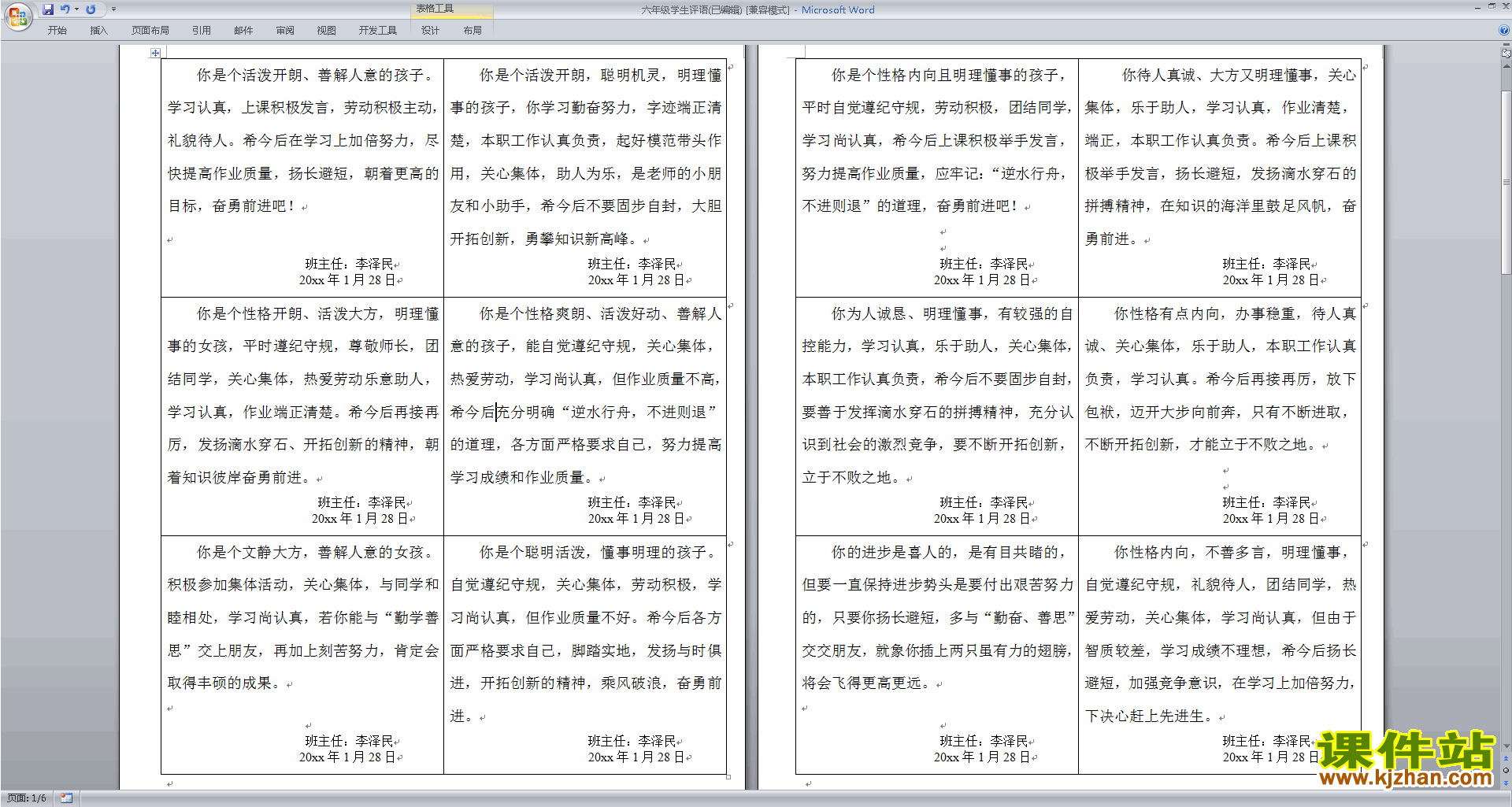Open the 审阅 ribbon tab

pos(285,30)
